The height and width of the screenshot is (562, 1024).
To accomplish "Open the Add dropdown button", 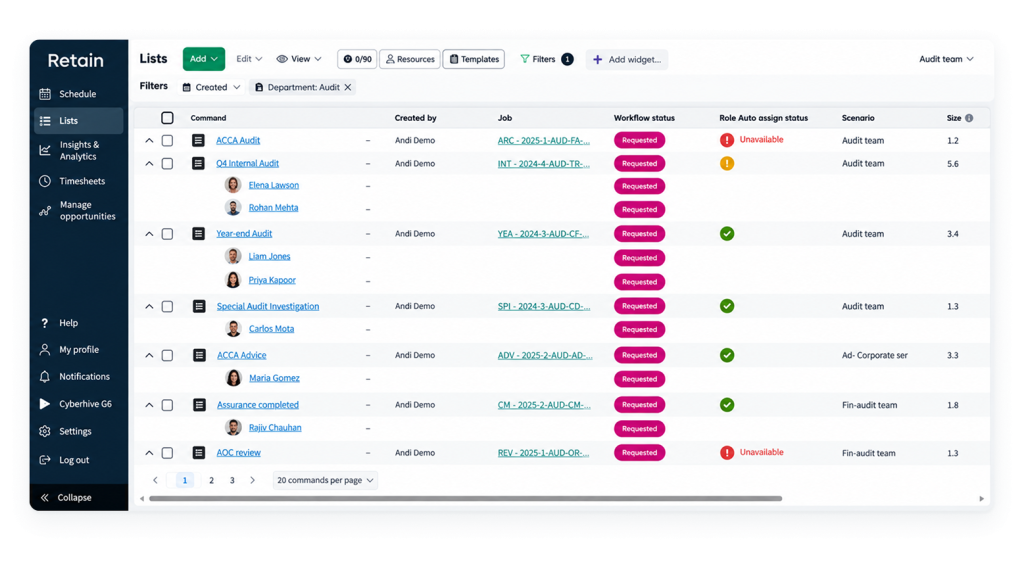I will [x=204, y=59].
